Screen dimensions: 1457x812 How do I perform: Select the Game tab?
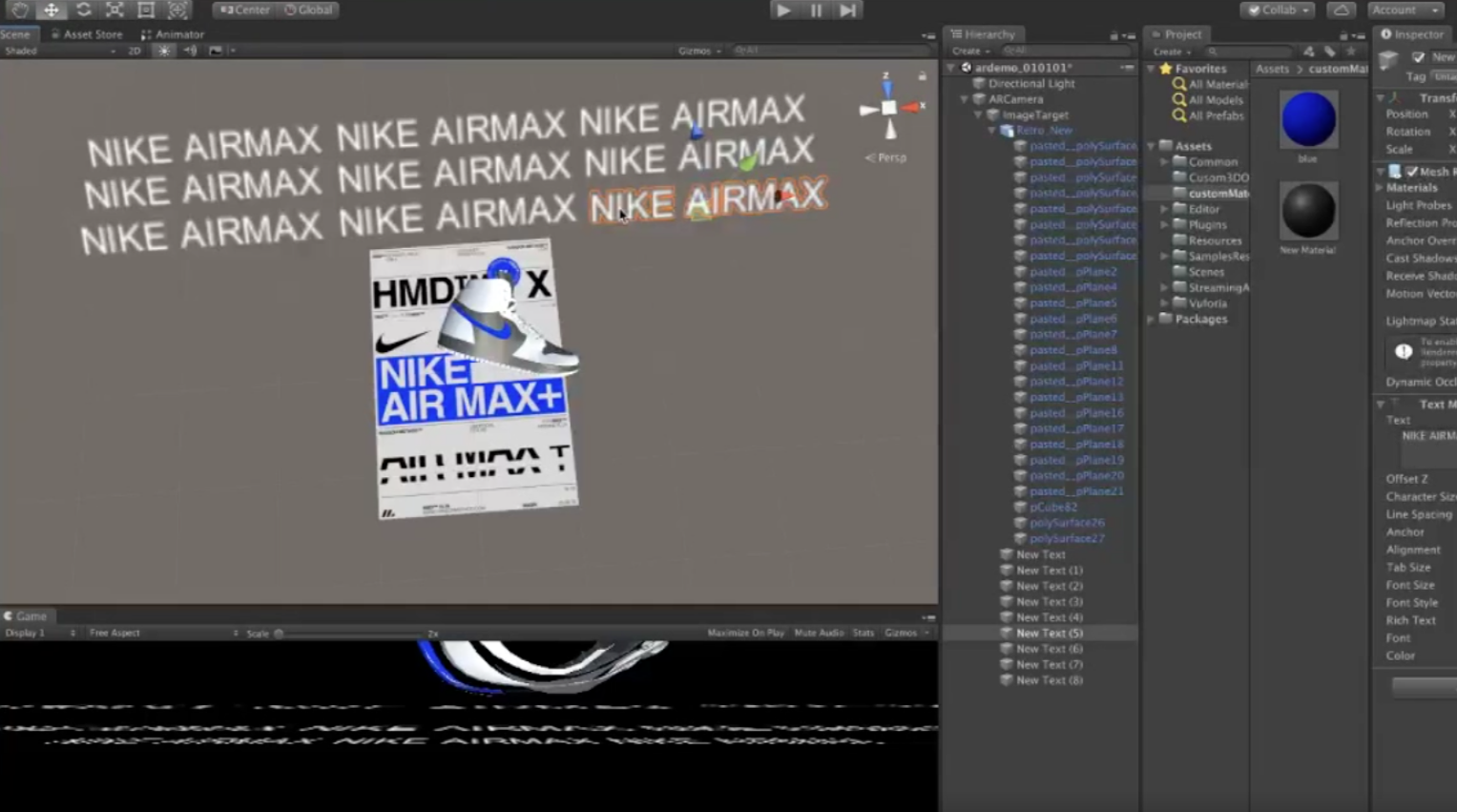tap(26, 616)
